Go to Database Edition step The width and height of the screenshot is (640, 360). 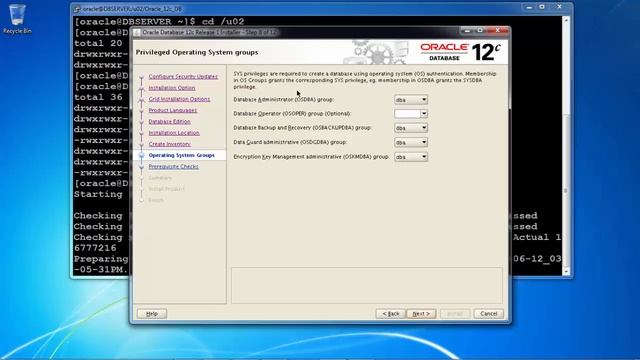pos(169,122)
